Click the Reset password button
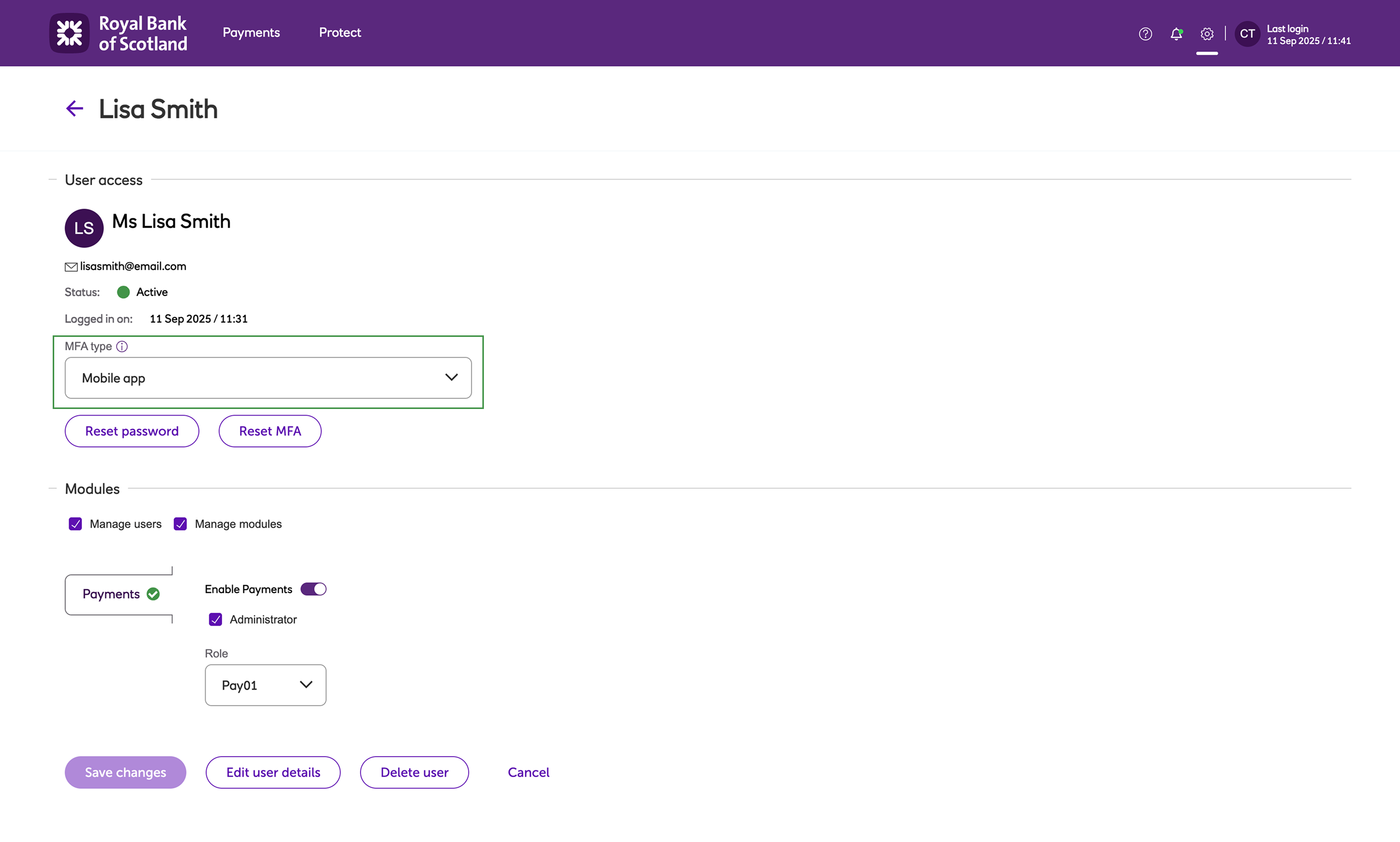Viewport: 1400px width, 842px height. coord(131,431)
